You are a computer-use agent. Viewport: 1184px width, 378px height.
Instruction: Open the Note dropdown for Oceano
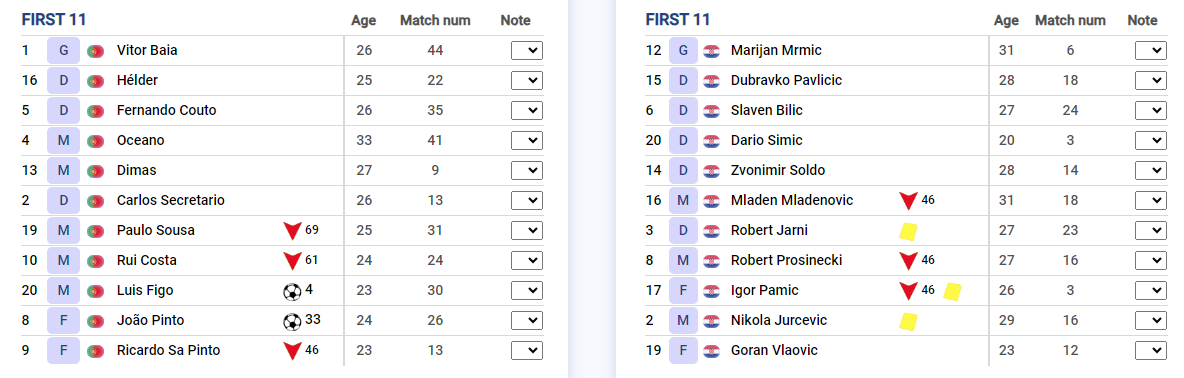[x=527, y=140]
